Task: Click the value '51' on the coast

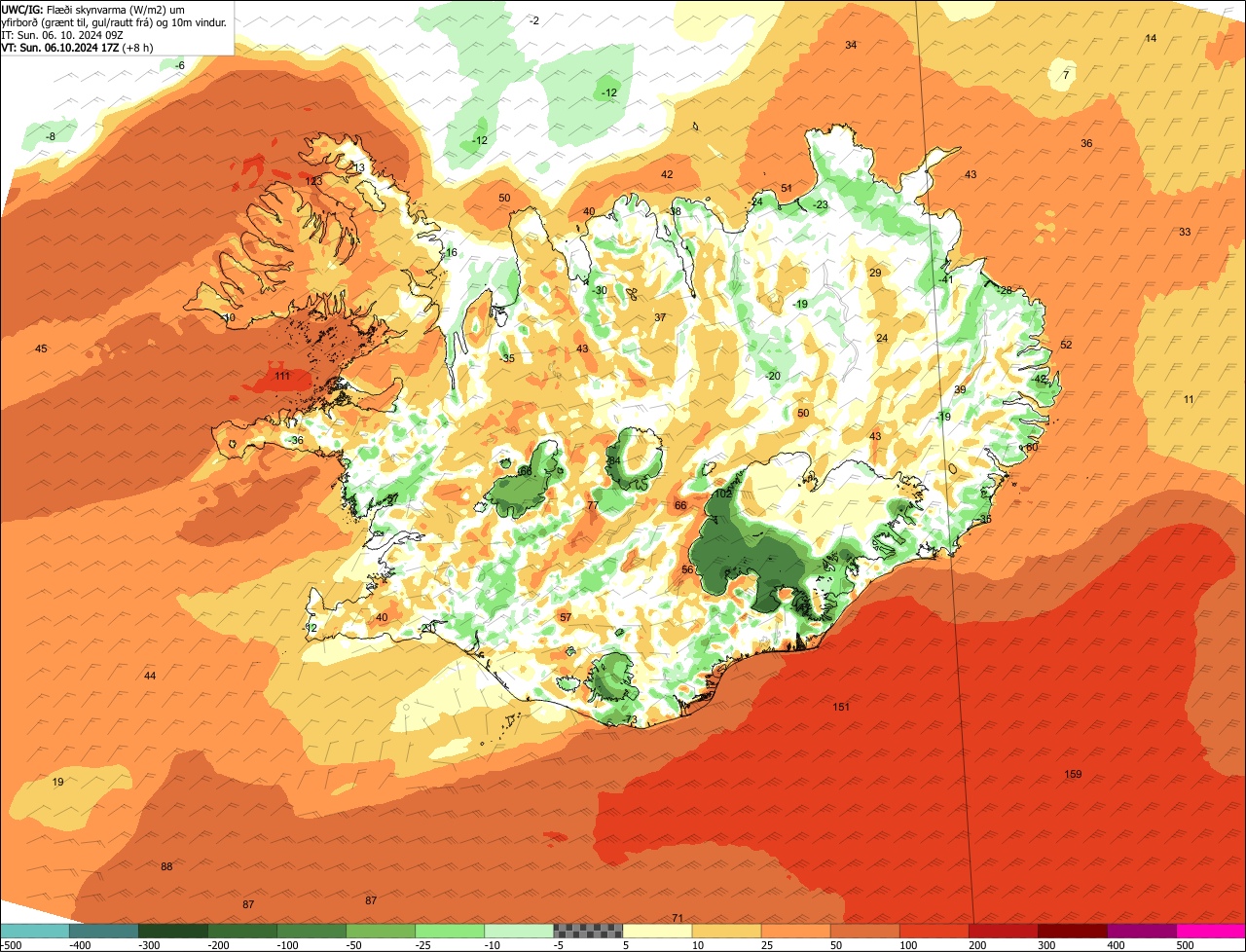Action: pos(787,188)
